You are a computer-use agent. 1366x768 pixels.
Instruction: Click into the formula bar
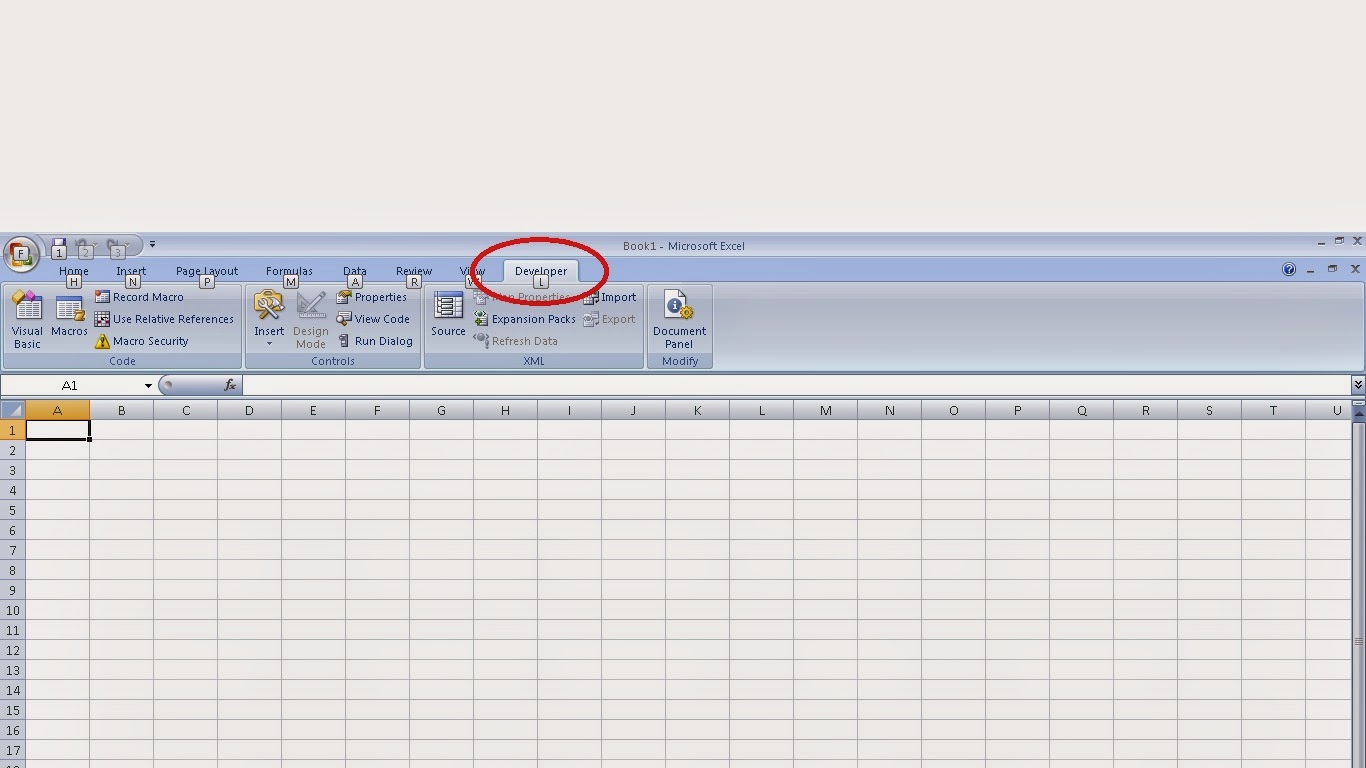[x=796, y=385]
